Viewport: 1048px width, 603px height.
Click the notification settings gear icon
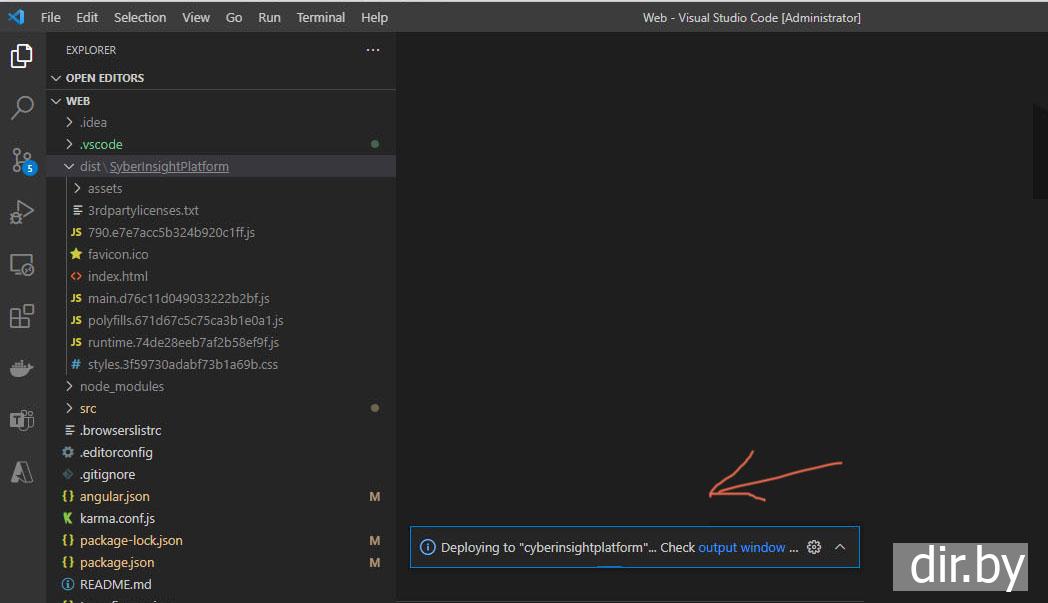pyautogui.click(x=814, y=547)
